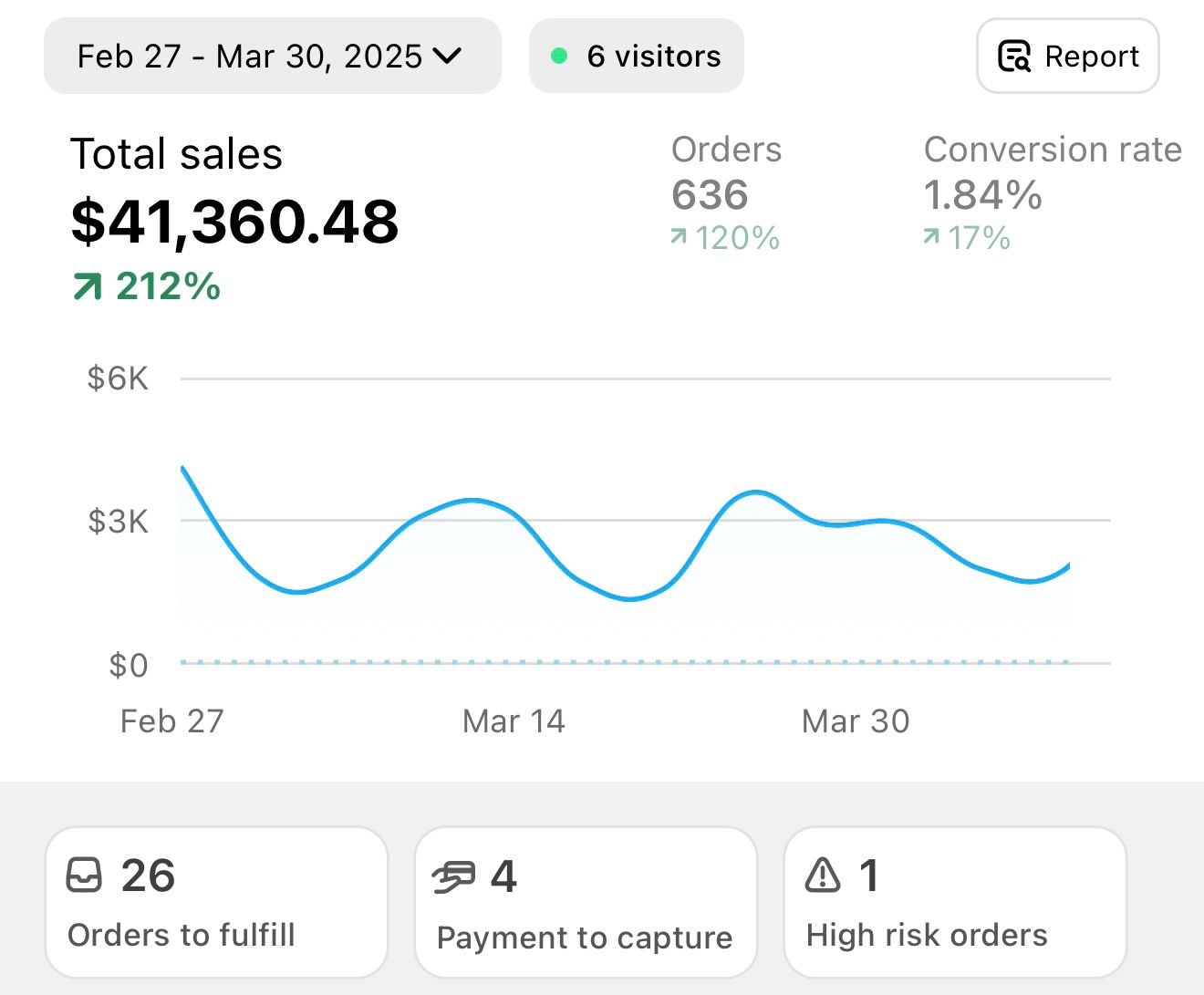Click the chevron beside Mar 30, 2025
Image resolution: width=1204 pixels, height=995 pixels.
448,57
